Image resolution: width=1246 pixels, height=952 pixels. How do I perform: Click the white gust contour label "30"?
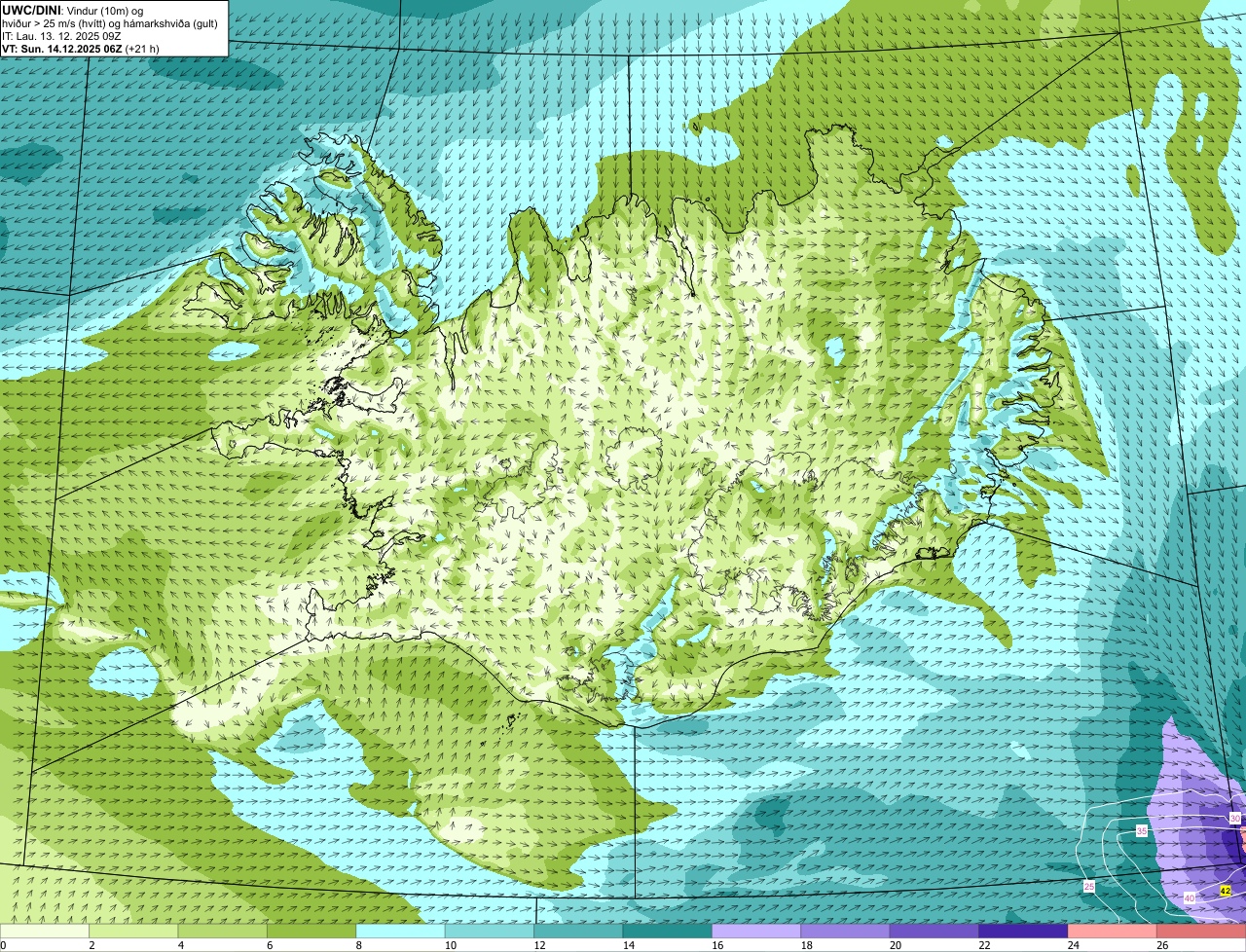(1234, 819)
